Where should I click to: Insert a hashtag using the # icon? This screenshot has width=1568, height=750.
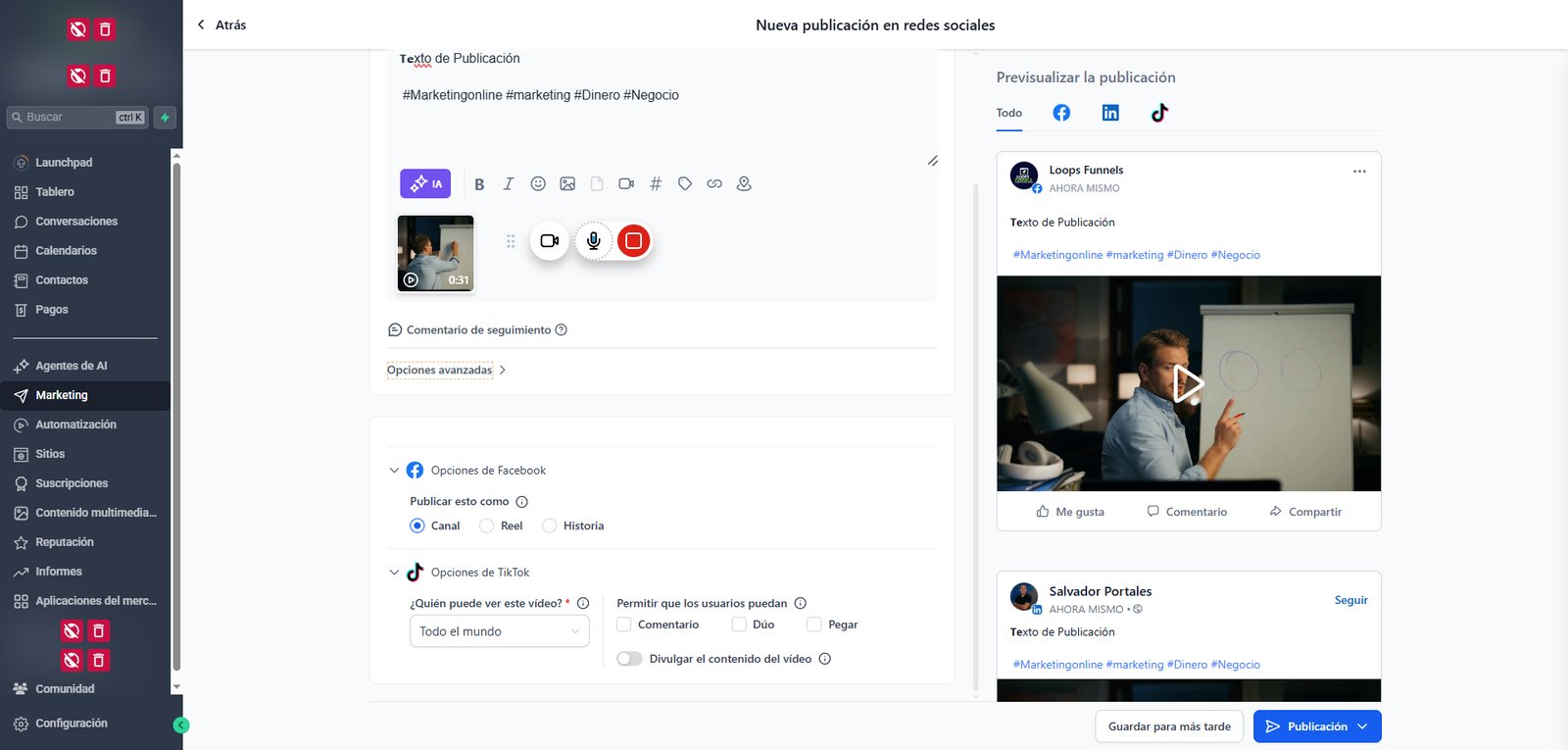pyautogui.click(x=656, y=183)
